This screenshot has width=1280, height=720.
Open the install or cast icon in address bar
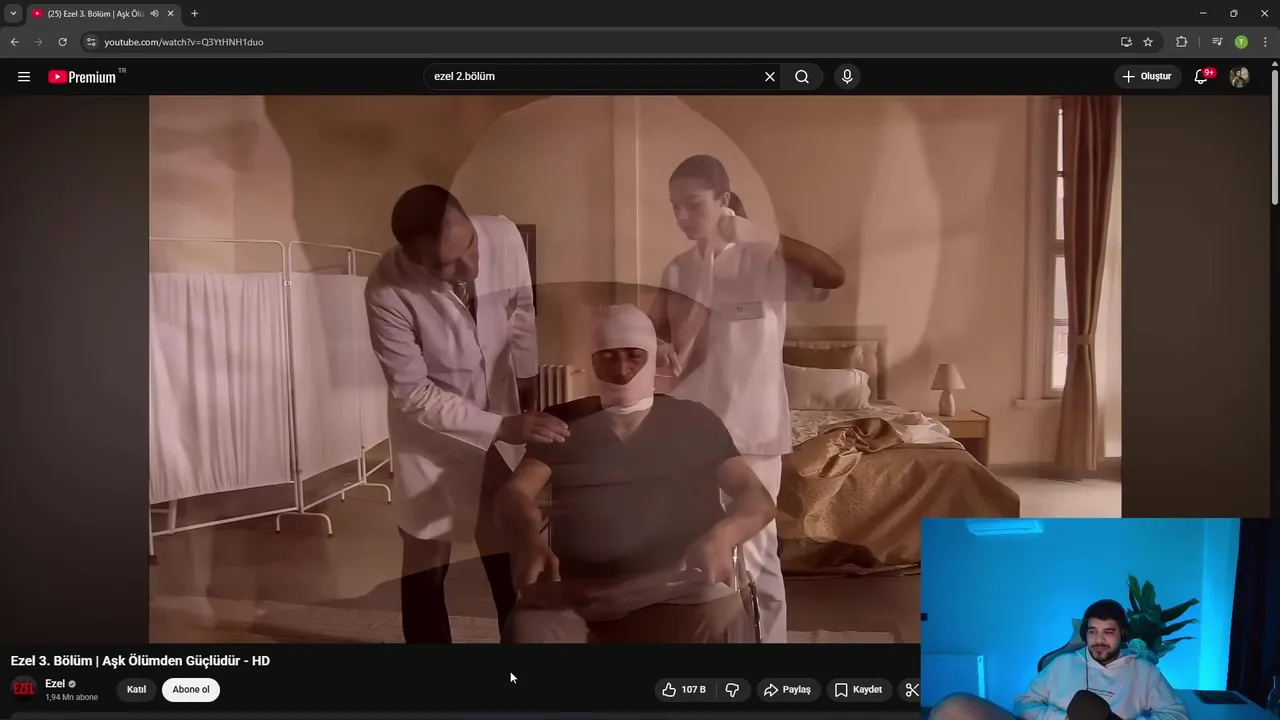click(1126, 42)
